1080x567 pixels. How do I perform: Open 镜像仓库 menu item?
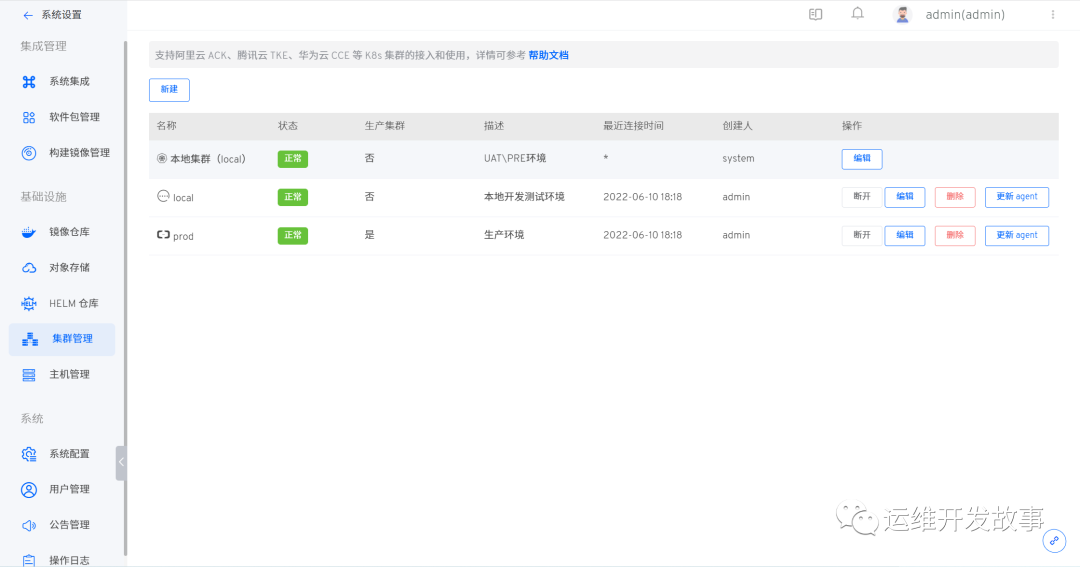coord(70,232)
